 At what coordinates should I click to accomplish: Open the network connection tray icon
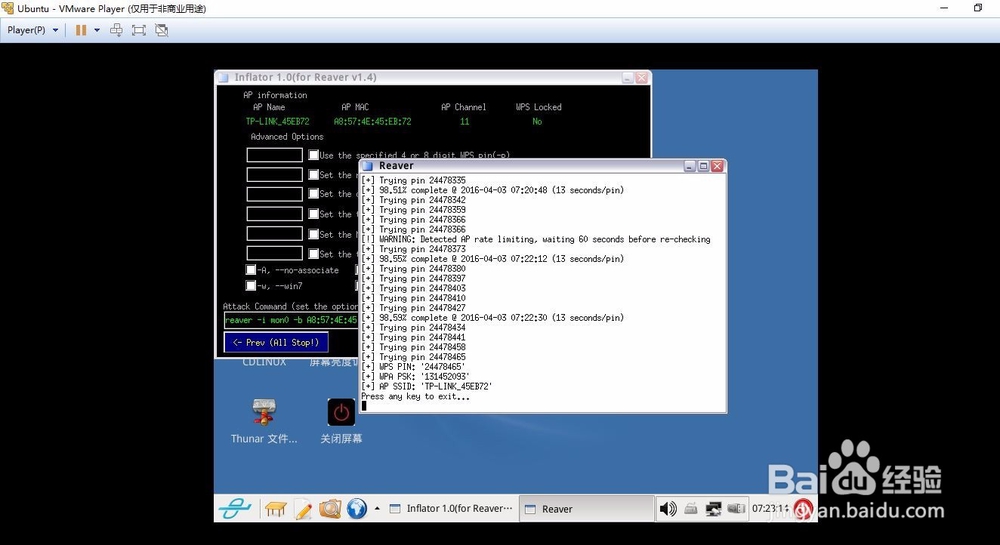713,509
